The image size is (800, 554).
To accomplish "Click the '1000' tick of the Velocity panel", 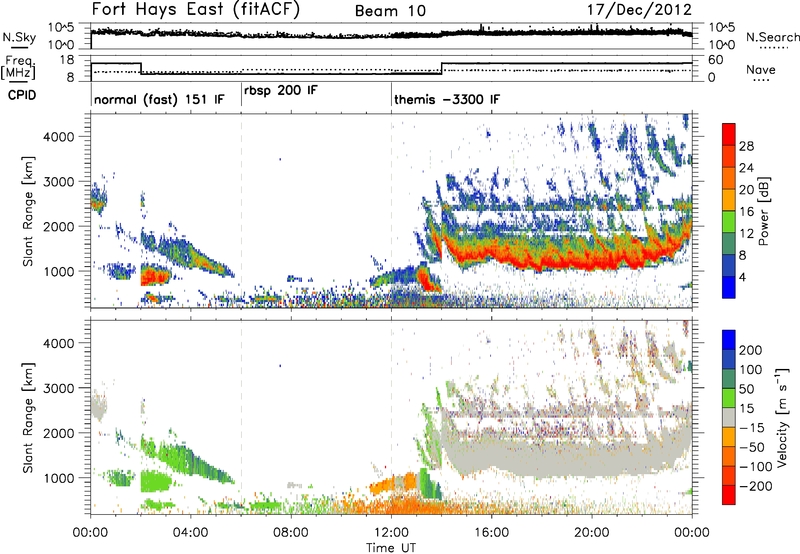I will [58, 478].
